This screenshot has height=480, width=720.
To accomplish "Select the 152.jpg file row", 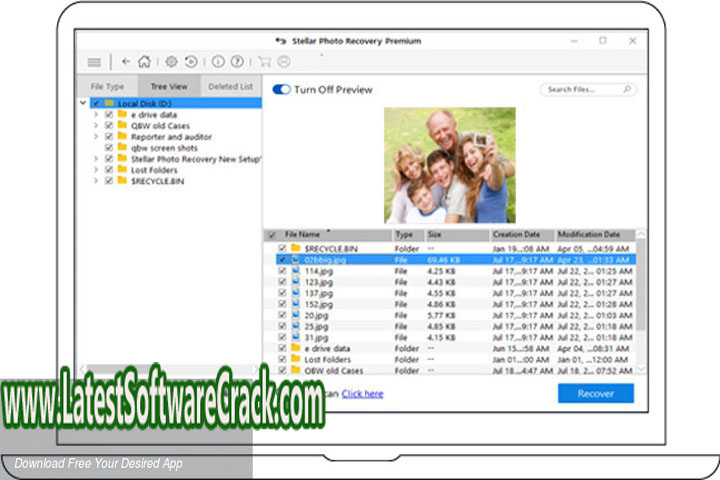I will 456,304.
